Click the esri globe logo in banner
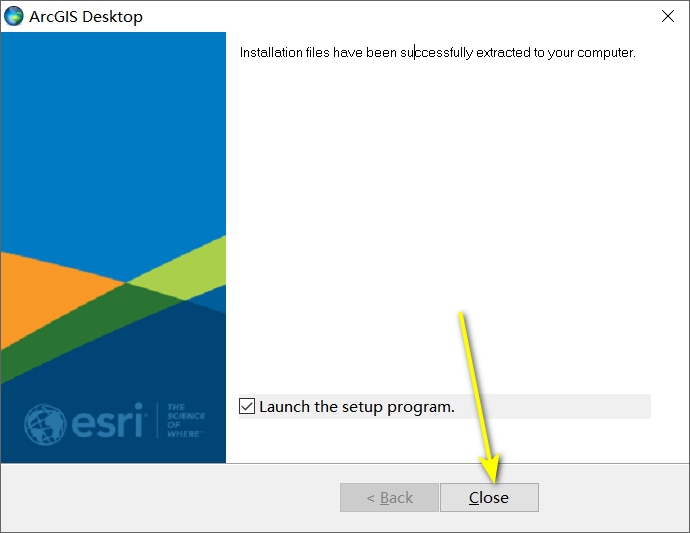690x533 pixels. [x=44, y=424]
